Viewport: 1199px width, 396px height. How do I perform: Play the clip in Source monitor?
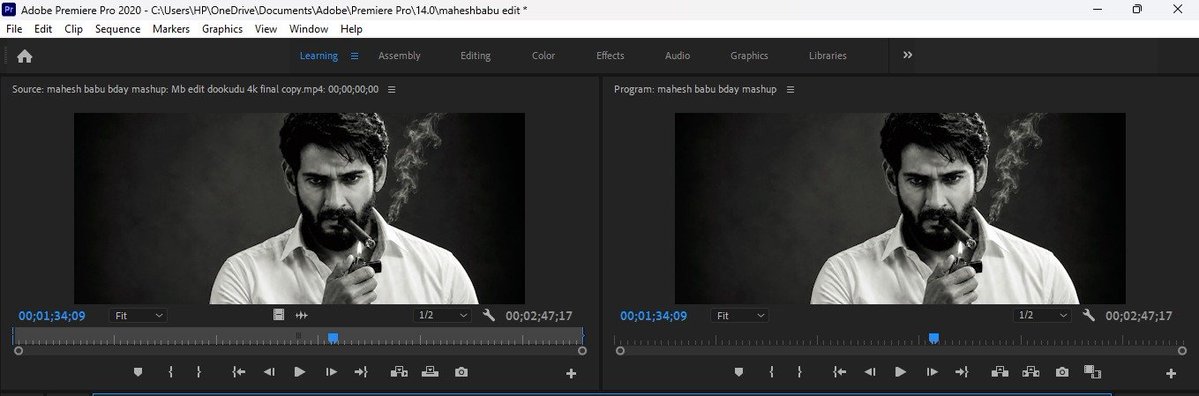pyautogui.click(x=300, y=372)
